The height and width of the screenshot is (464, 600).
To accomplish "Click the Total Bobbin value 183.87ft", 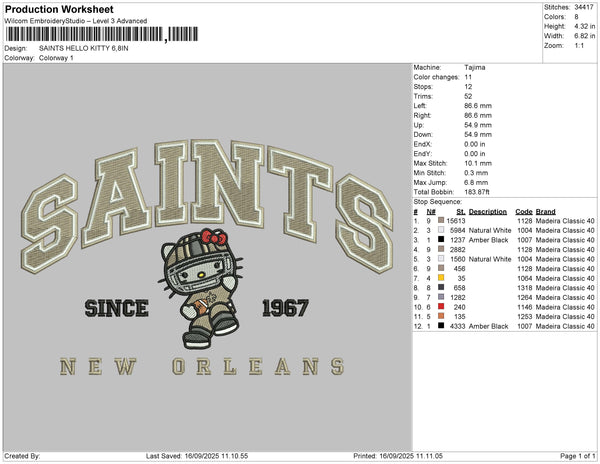I will [x=477, y=192].
